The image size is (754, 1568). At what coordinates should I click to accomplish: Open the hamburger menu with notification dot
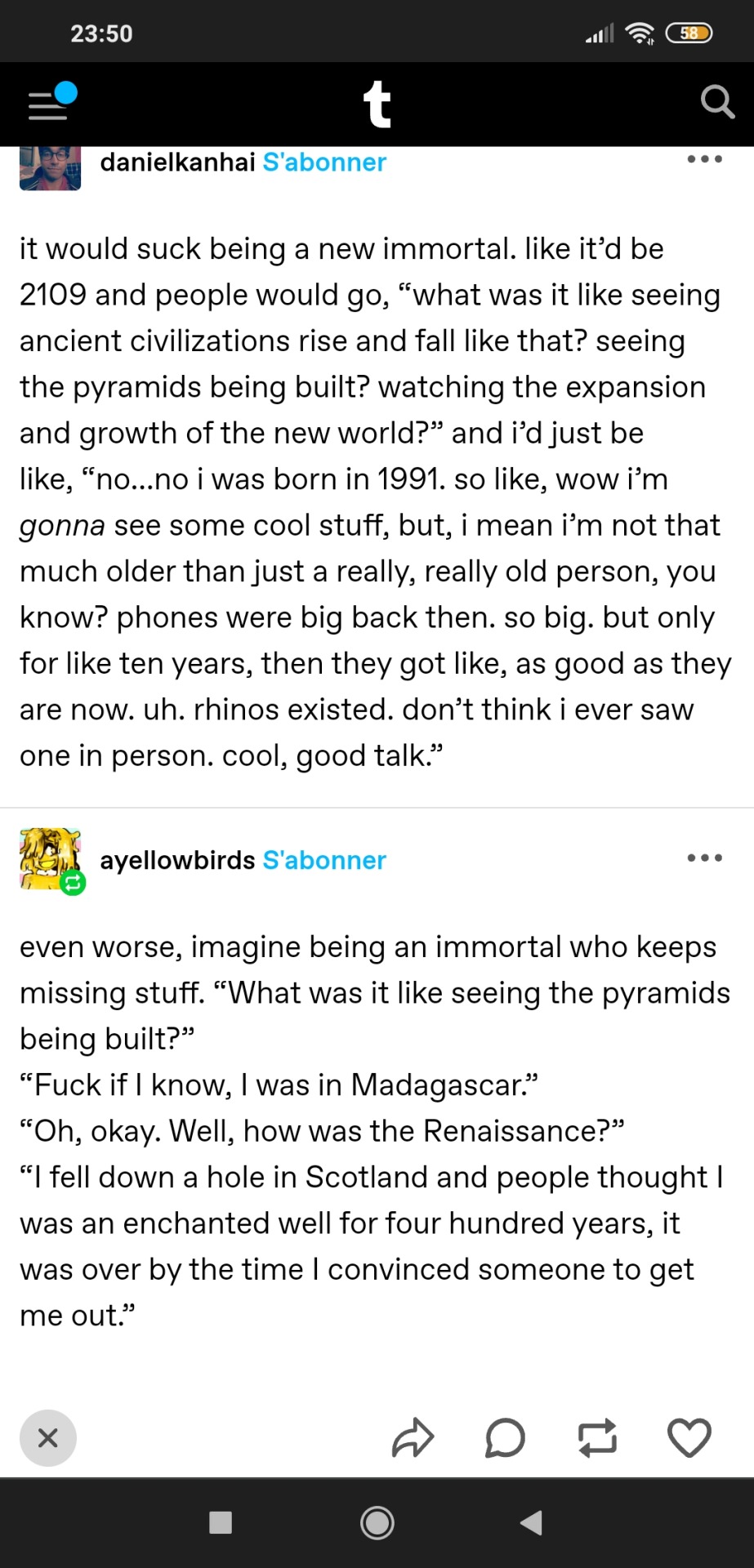(51, 104)
